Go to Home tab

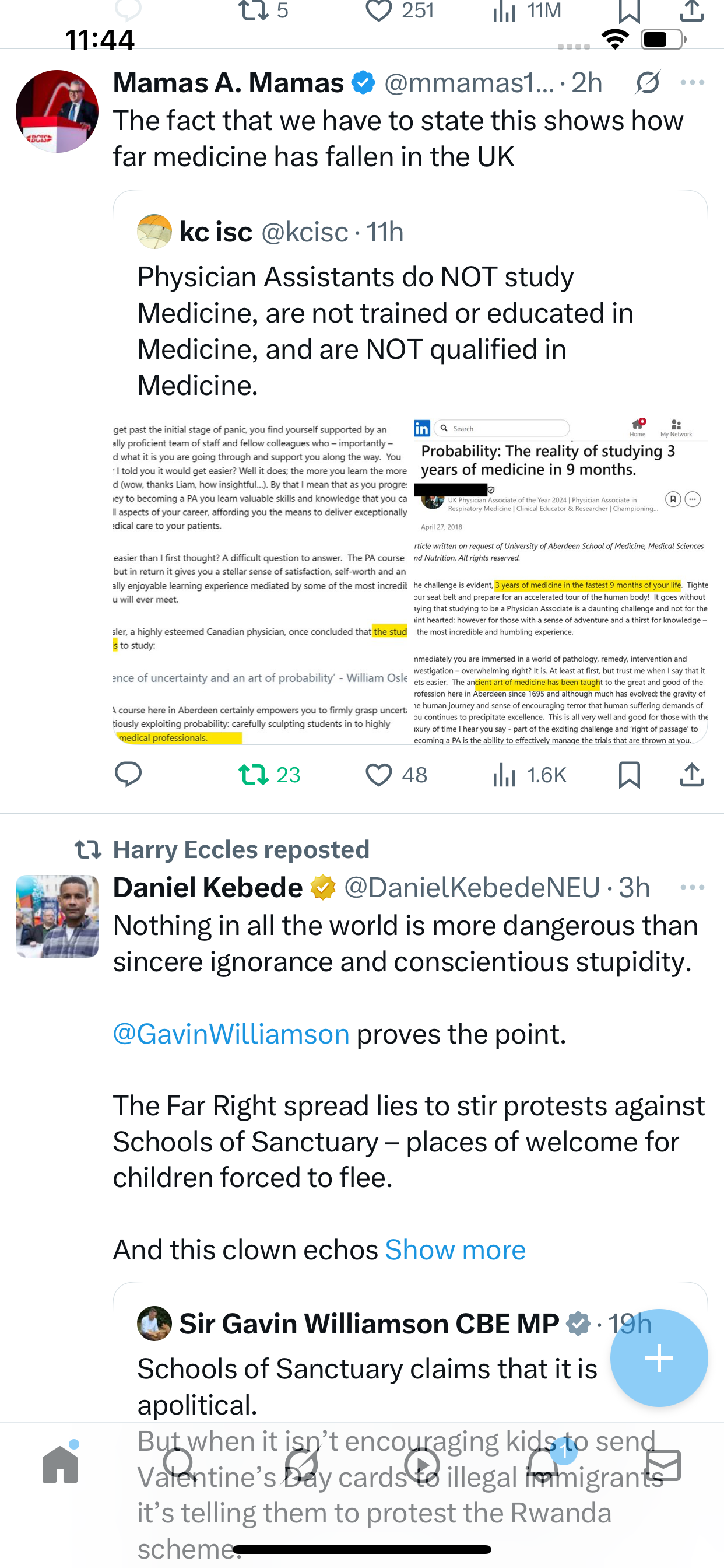coord(60,1464)
